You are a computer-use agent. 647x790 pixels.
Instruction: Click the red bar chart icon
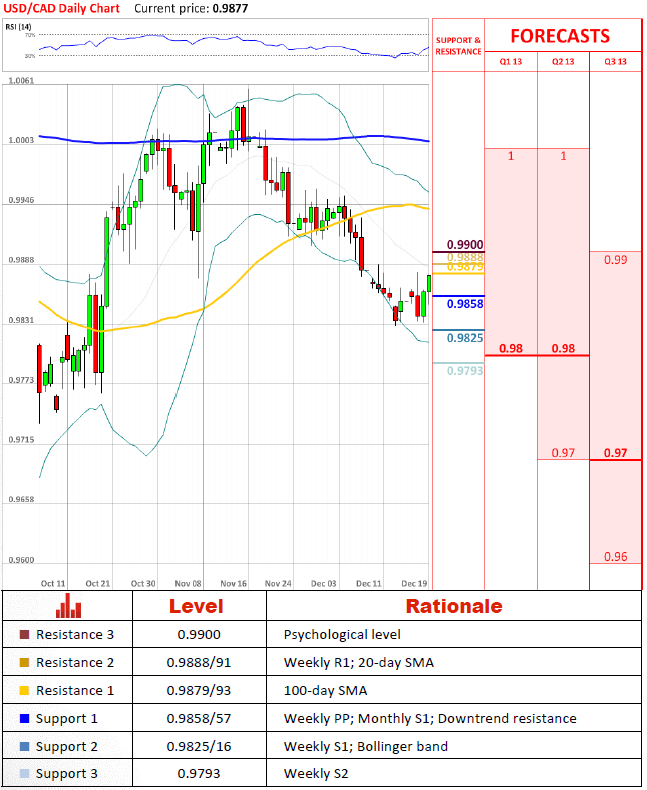[x=69, y=605]
